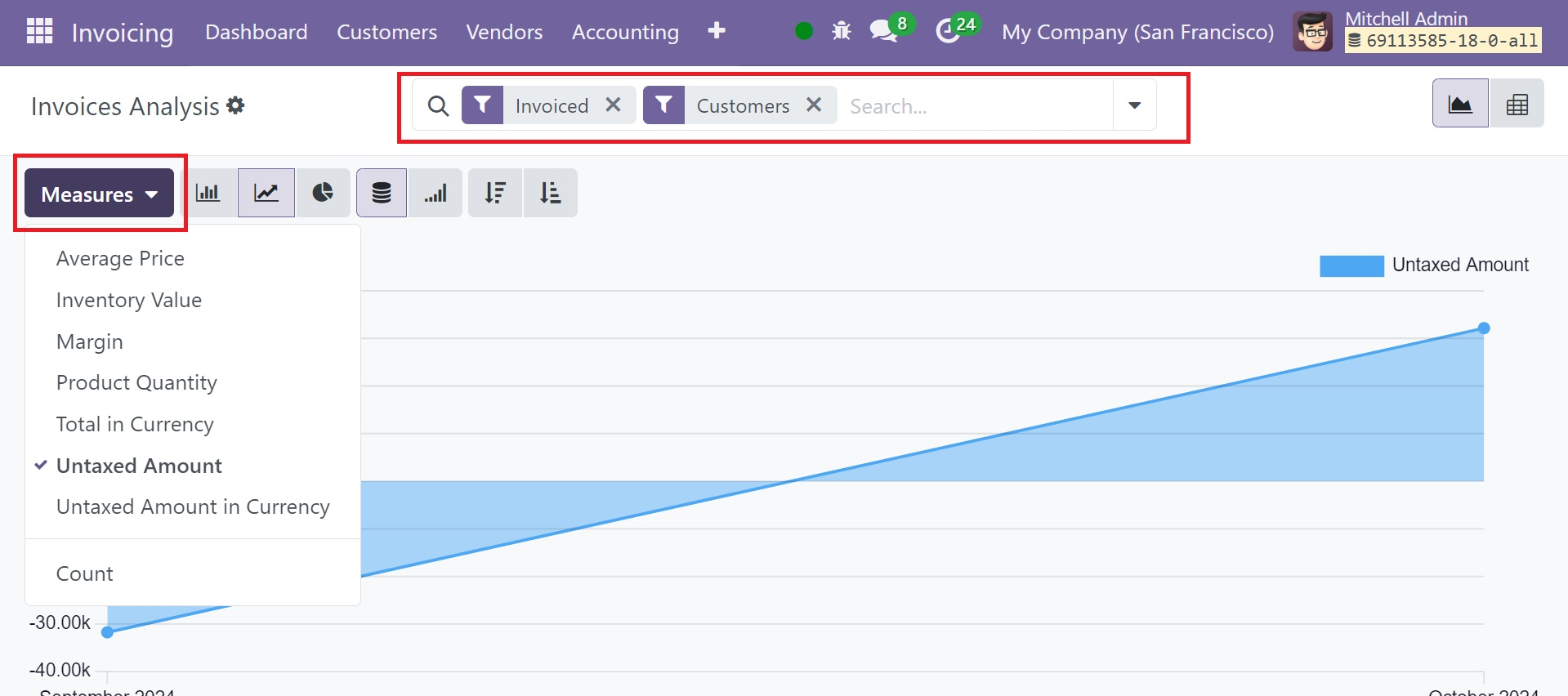
Task: Enable the Inventory Value measure
Action: [x=193, y=300]
